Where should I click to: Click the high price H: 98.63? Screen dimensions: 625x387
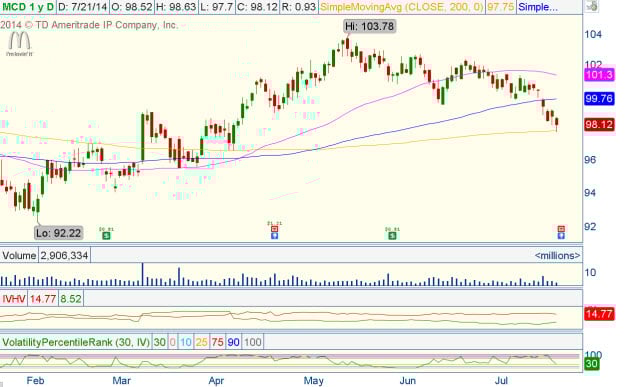click(x=175, y=7)
